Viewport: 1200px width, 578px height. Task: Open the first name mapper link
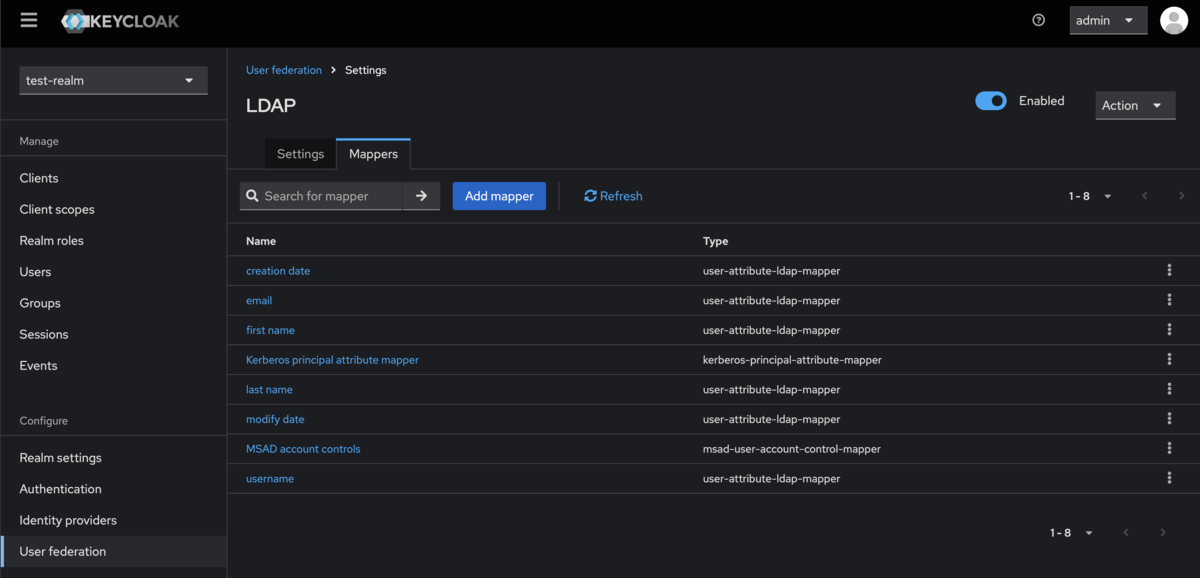[270, 330]
